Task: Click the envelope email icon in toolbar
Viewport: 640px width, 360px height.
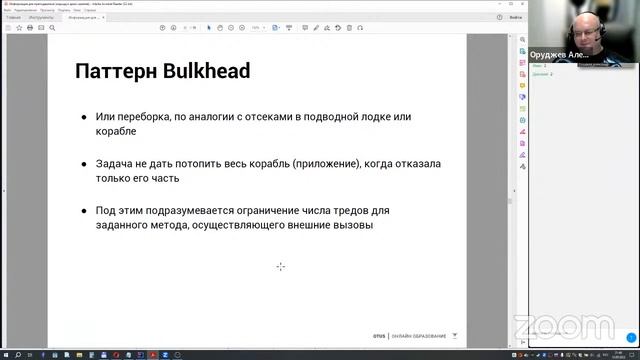Action: pyautogui.click(x=41, y=28)
